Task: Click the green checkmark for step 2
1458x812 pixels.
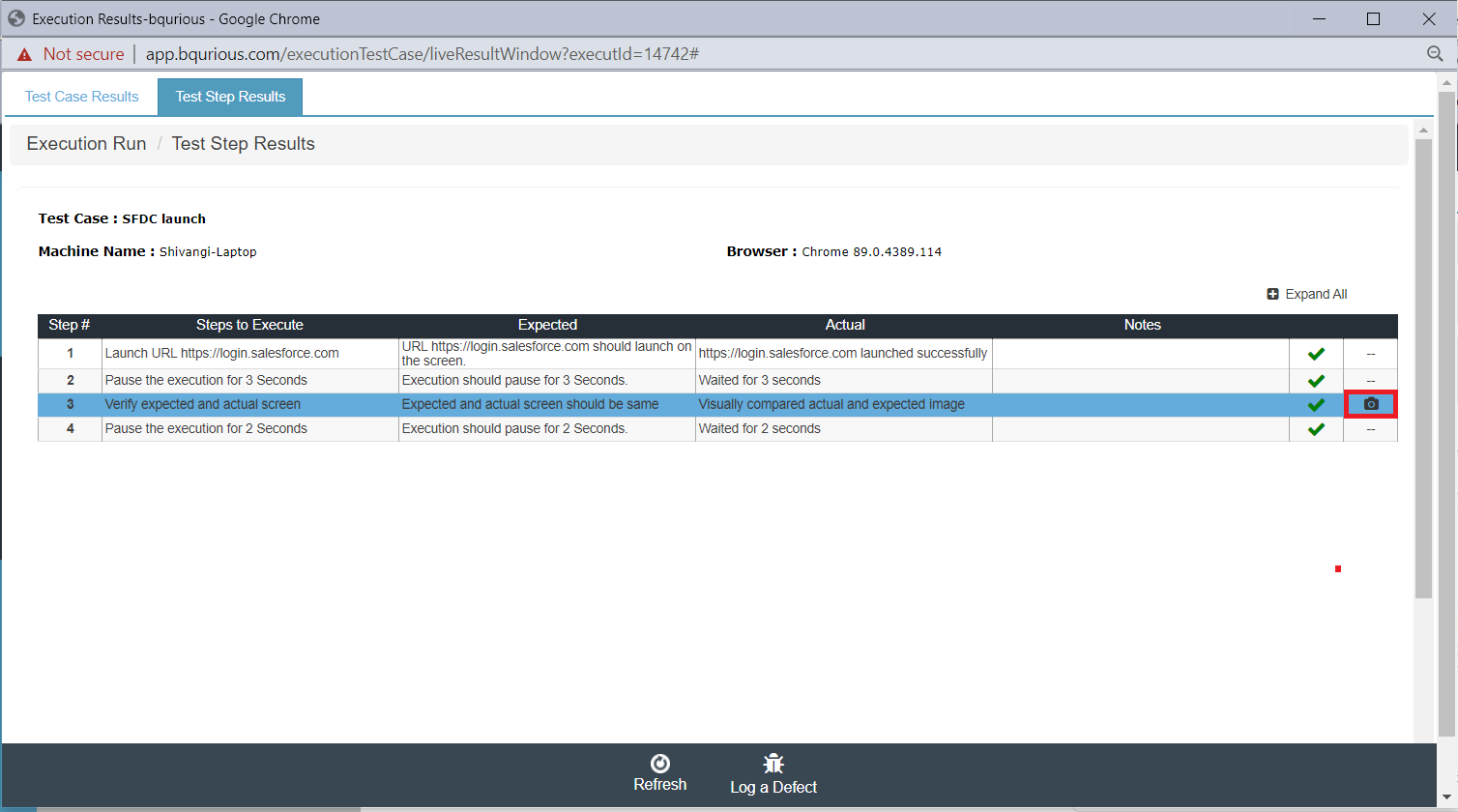Action: click(1316, 381)
